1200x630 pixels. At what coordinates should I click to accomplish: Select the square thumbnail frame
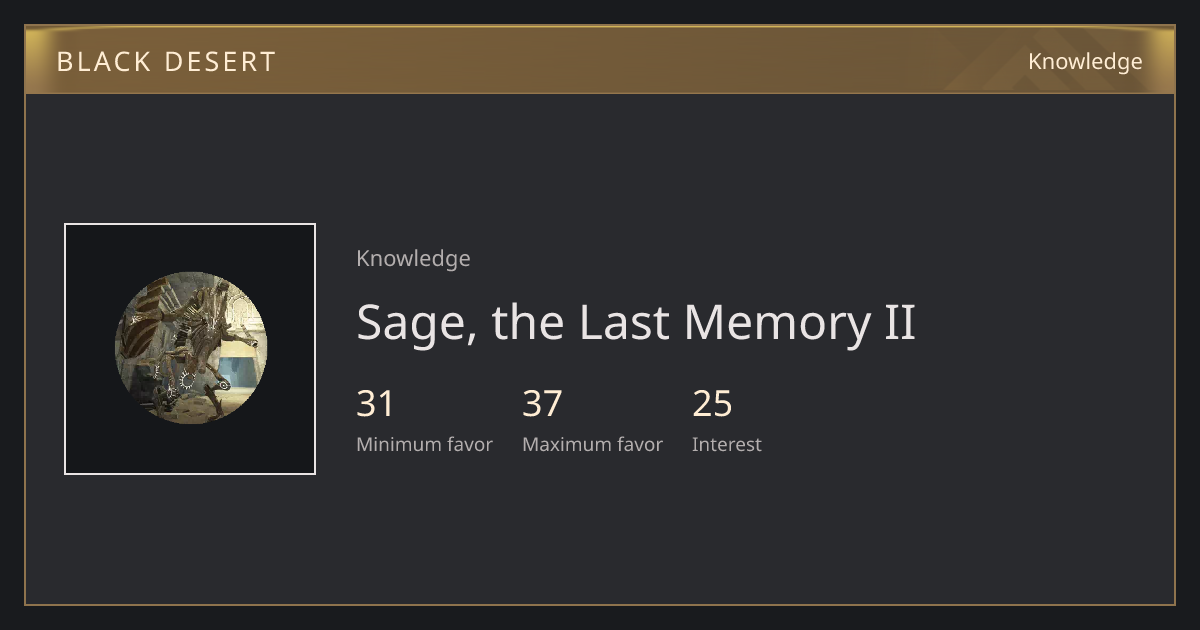[x=190, y=349]
